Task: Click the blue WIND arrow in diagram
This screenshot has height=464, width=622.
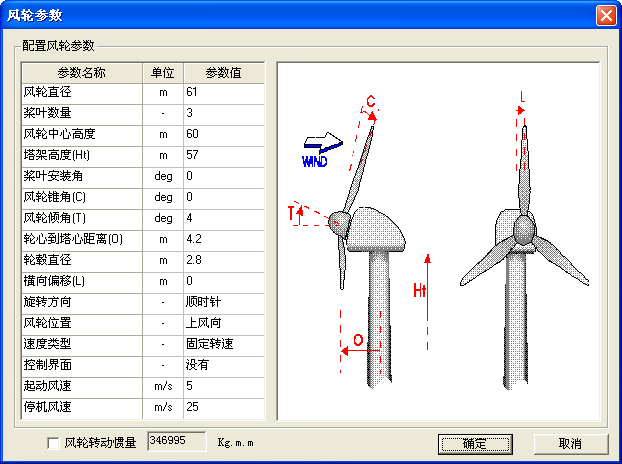Action: tap(323, 145)
